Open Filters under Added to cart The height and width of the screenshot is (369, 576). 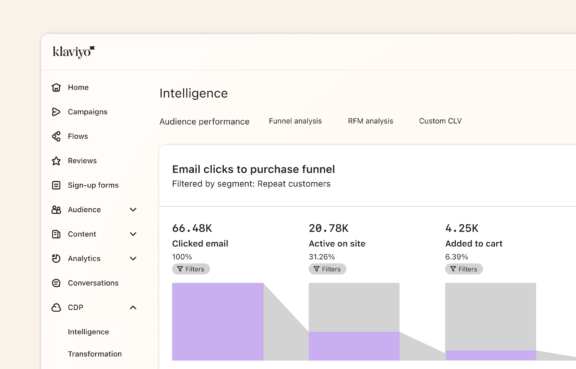click(464, 269)
